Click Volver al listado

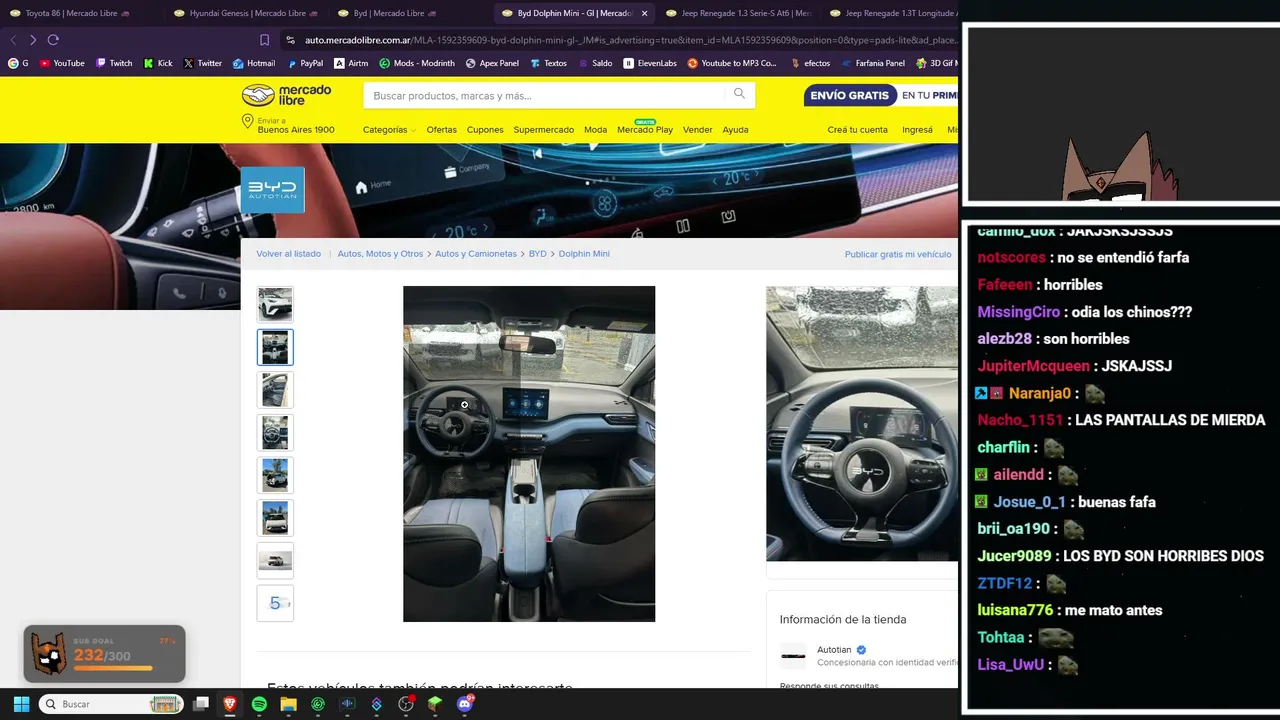click(289, 254)
